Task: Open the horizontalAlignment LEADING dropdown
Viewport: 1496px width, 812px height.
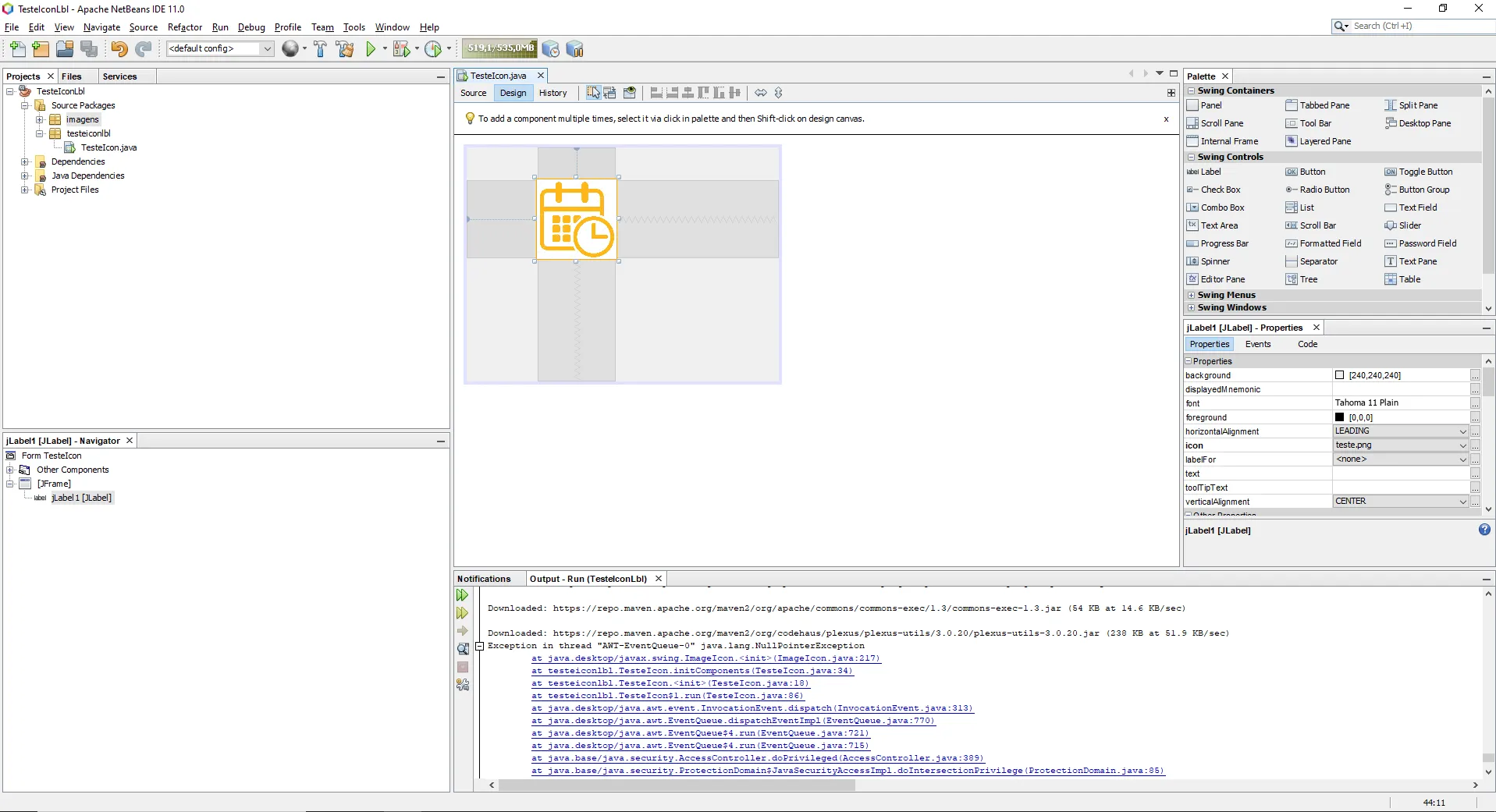Action: point(1462,431)
